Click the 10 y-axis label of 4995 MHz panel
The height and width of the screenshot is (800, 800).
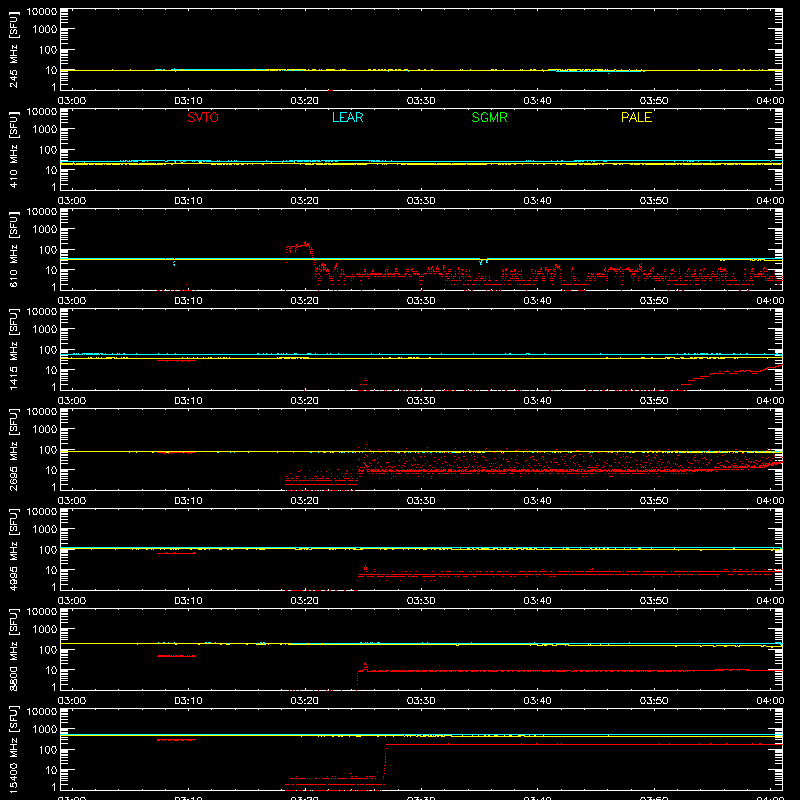[52, 570]
